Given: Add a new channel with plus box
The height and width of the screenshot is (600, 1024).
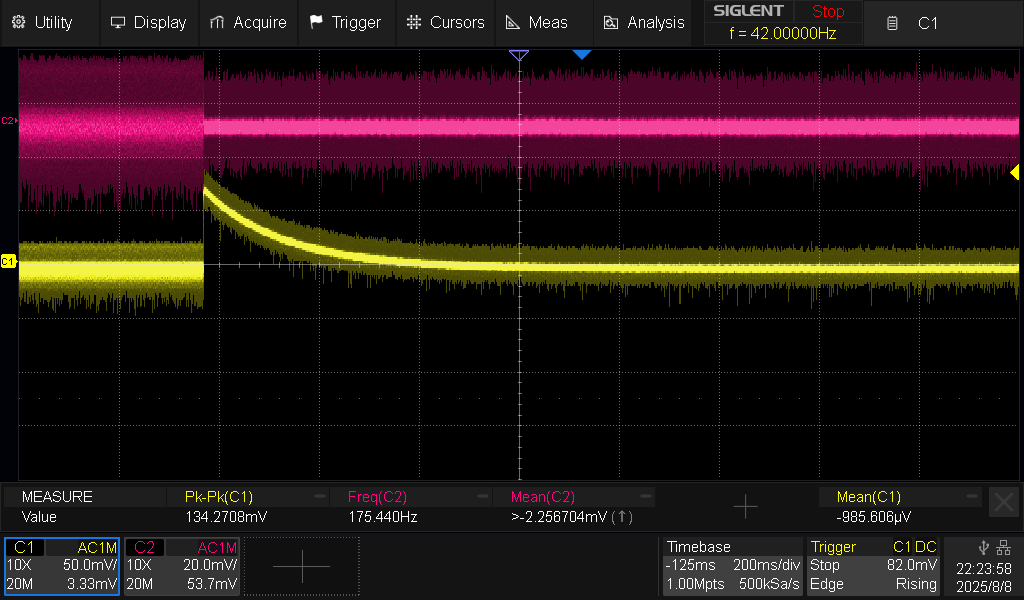Looking at the screenshot, I should click(x=301, y=566).
